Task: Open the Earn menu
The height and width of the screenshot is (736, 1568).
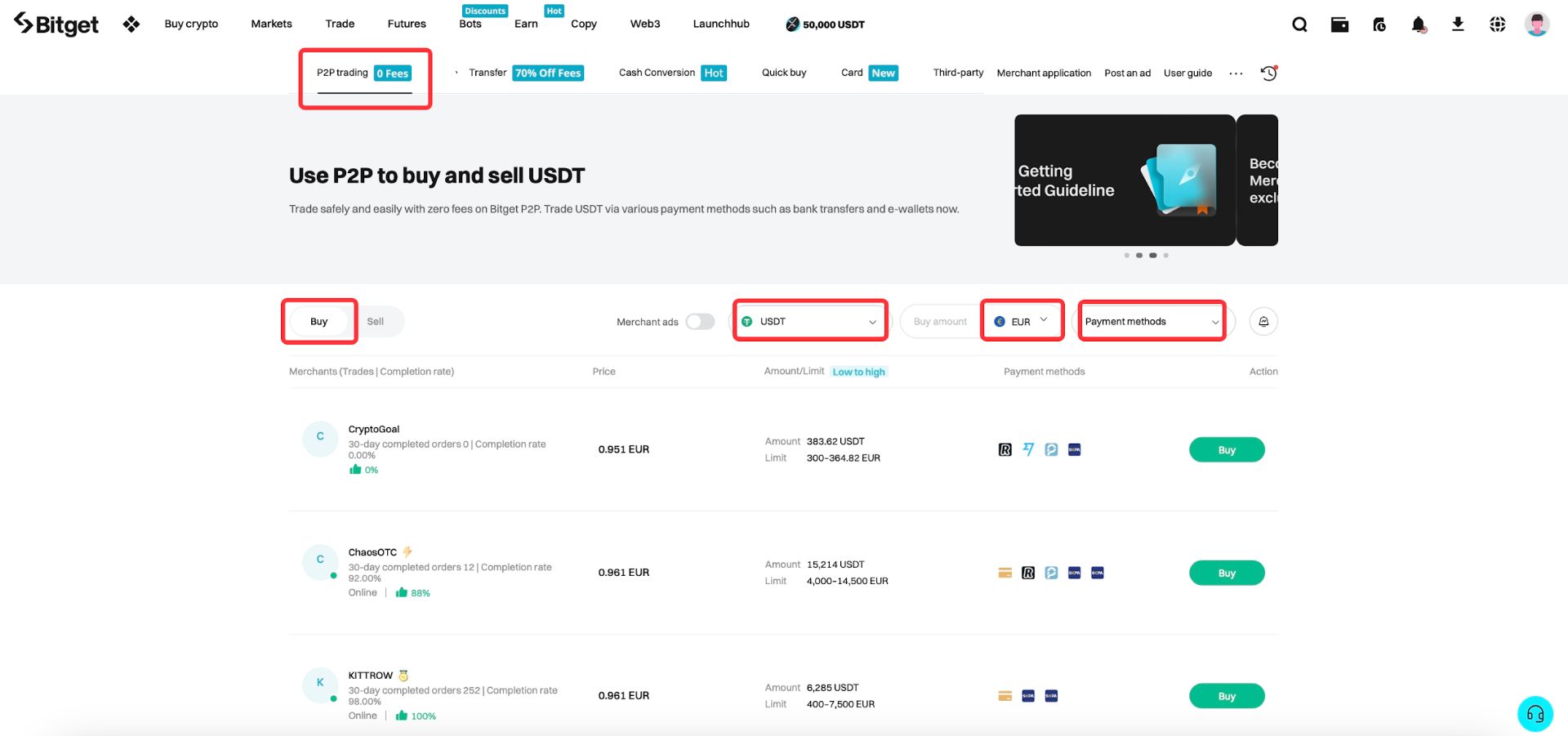Action: coord(526,25)
